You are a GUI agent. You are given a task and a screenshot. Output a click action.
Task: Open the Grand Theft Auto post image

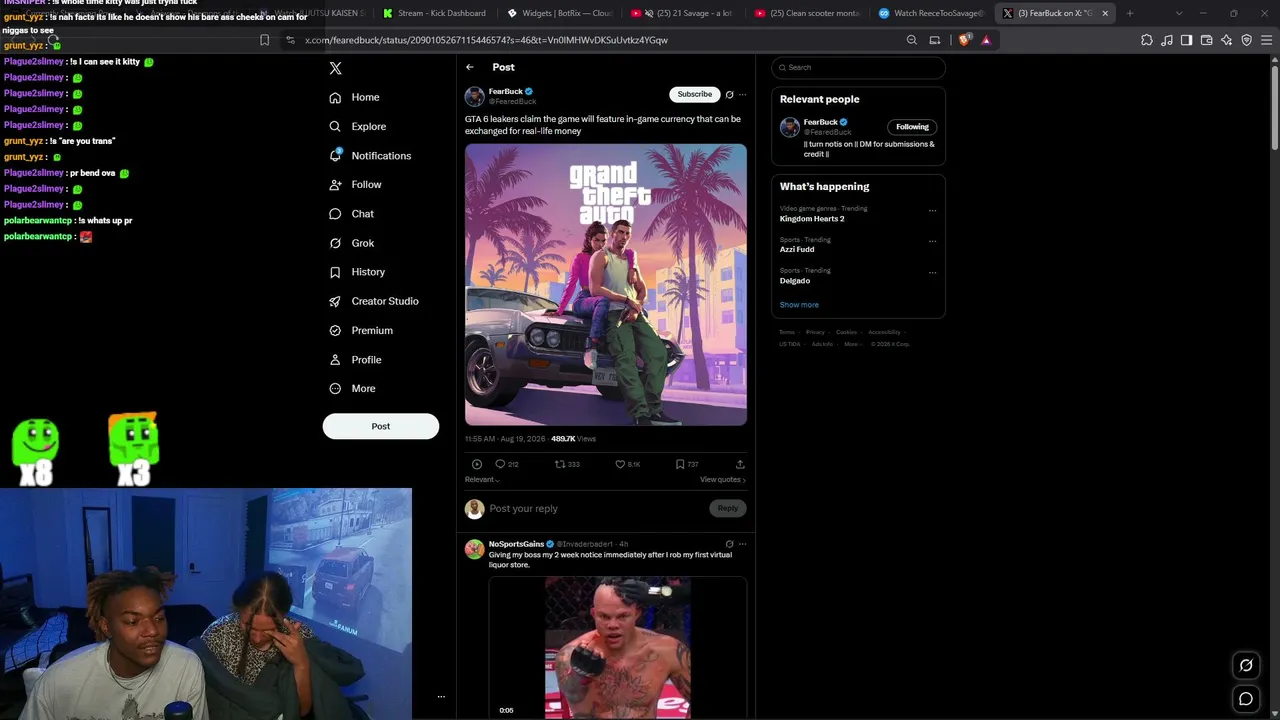click(606, 285)
